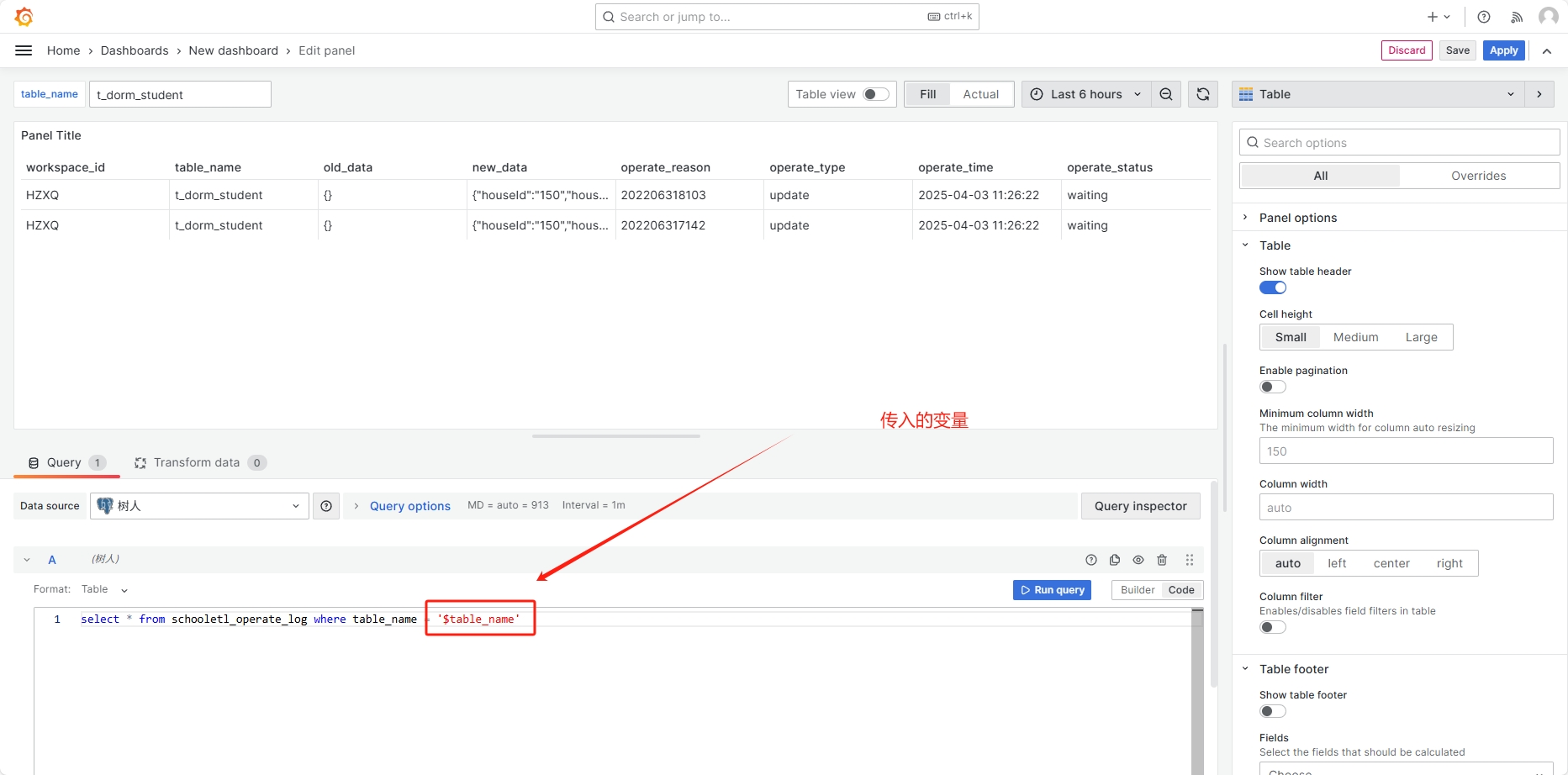The height and width of the screenshot is (775, 1568).
Task: Click the Minimum column width input field
Action: point(1405,451)
